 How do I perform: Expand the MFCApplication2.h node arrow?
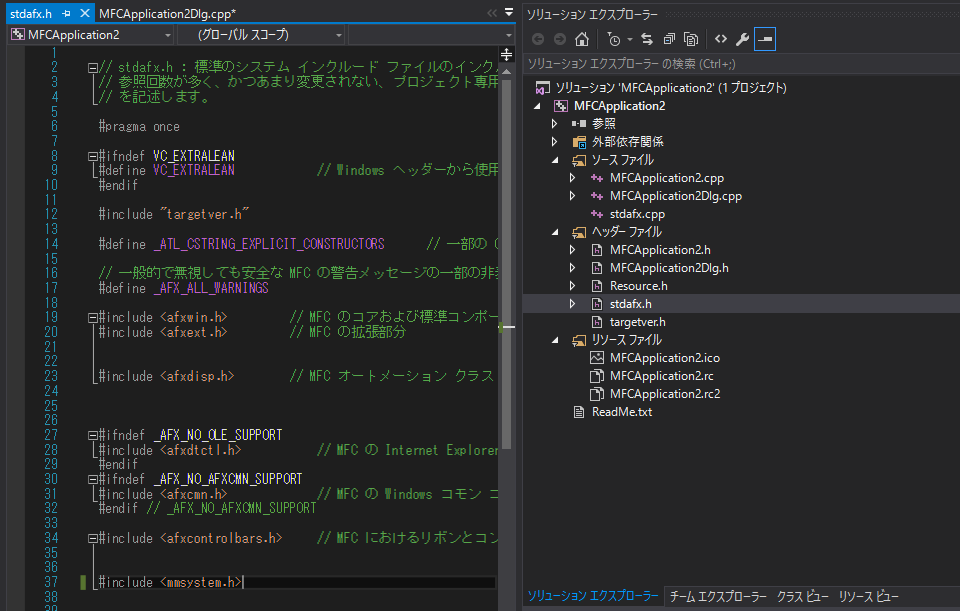pos(572,250)
